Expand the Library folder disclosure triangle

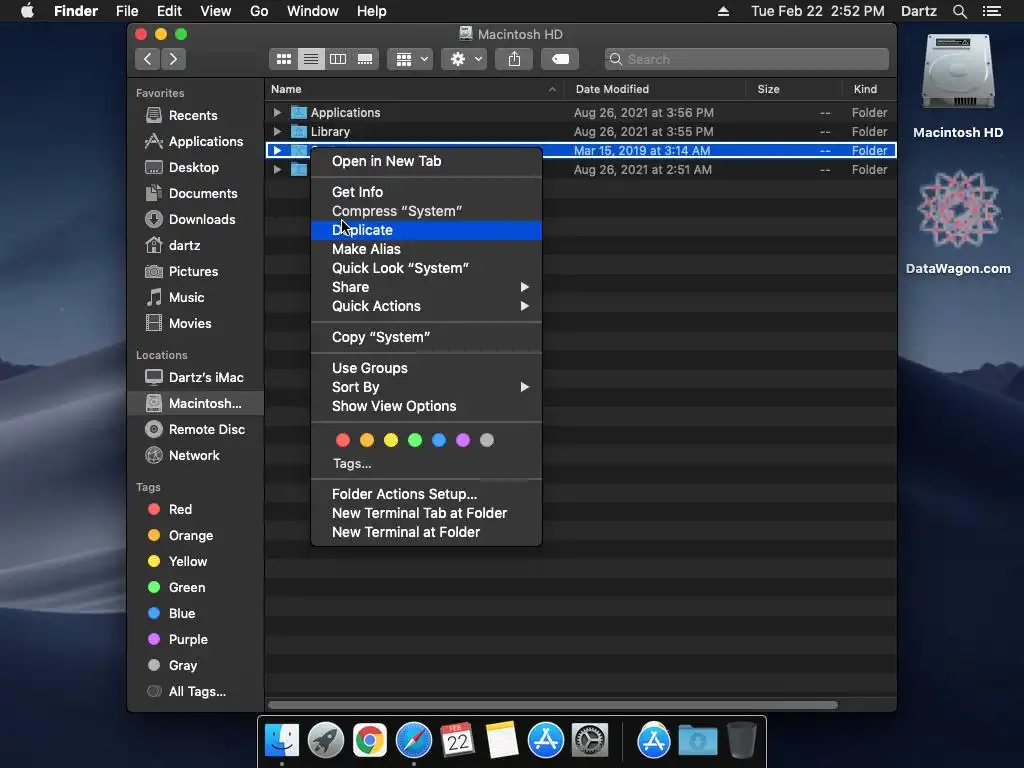tap(278, 132)
